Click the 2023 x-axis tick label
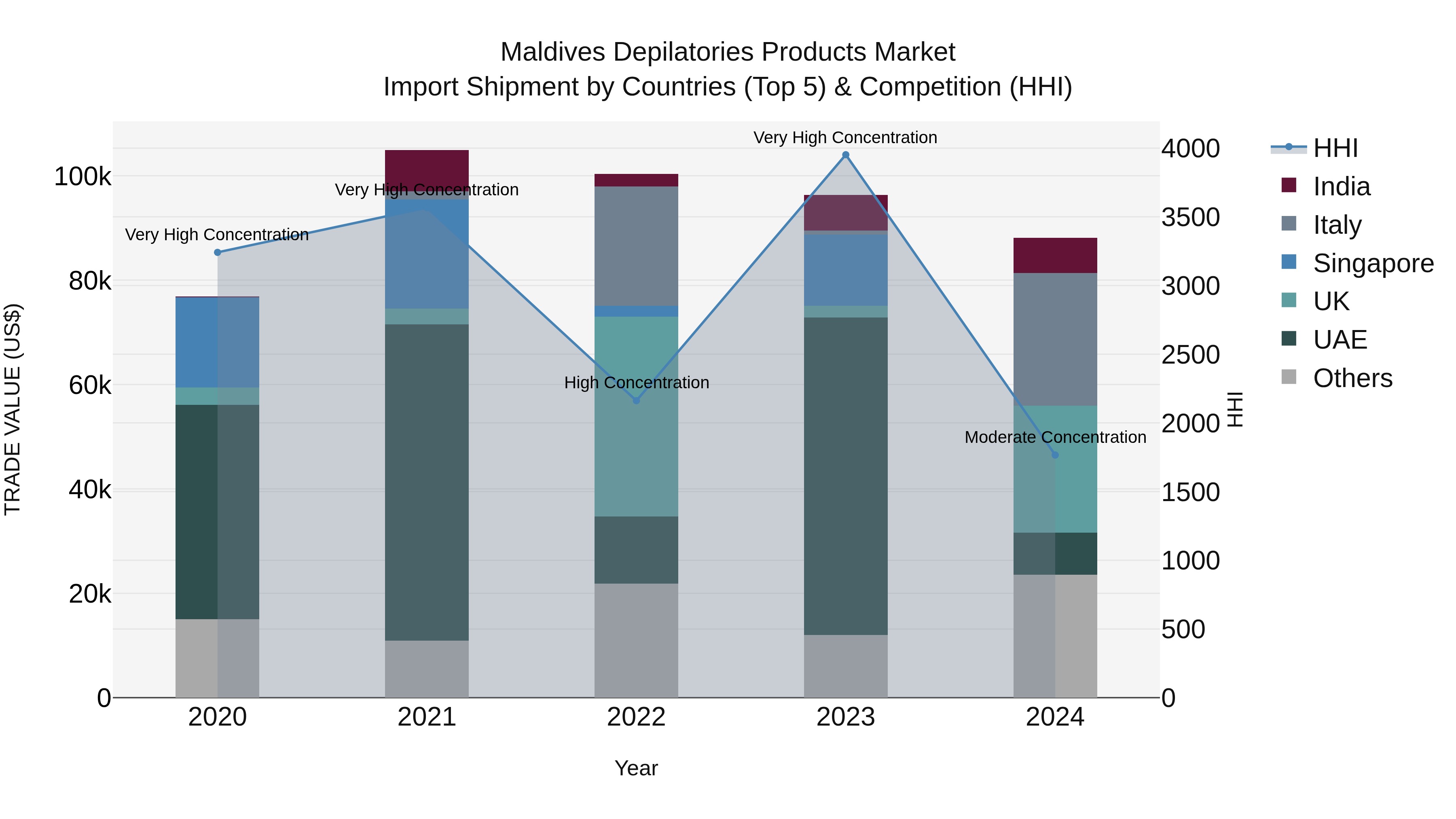Viewport: 1456px width, 819px height. tap(846, 717)
